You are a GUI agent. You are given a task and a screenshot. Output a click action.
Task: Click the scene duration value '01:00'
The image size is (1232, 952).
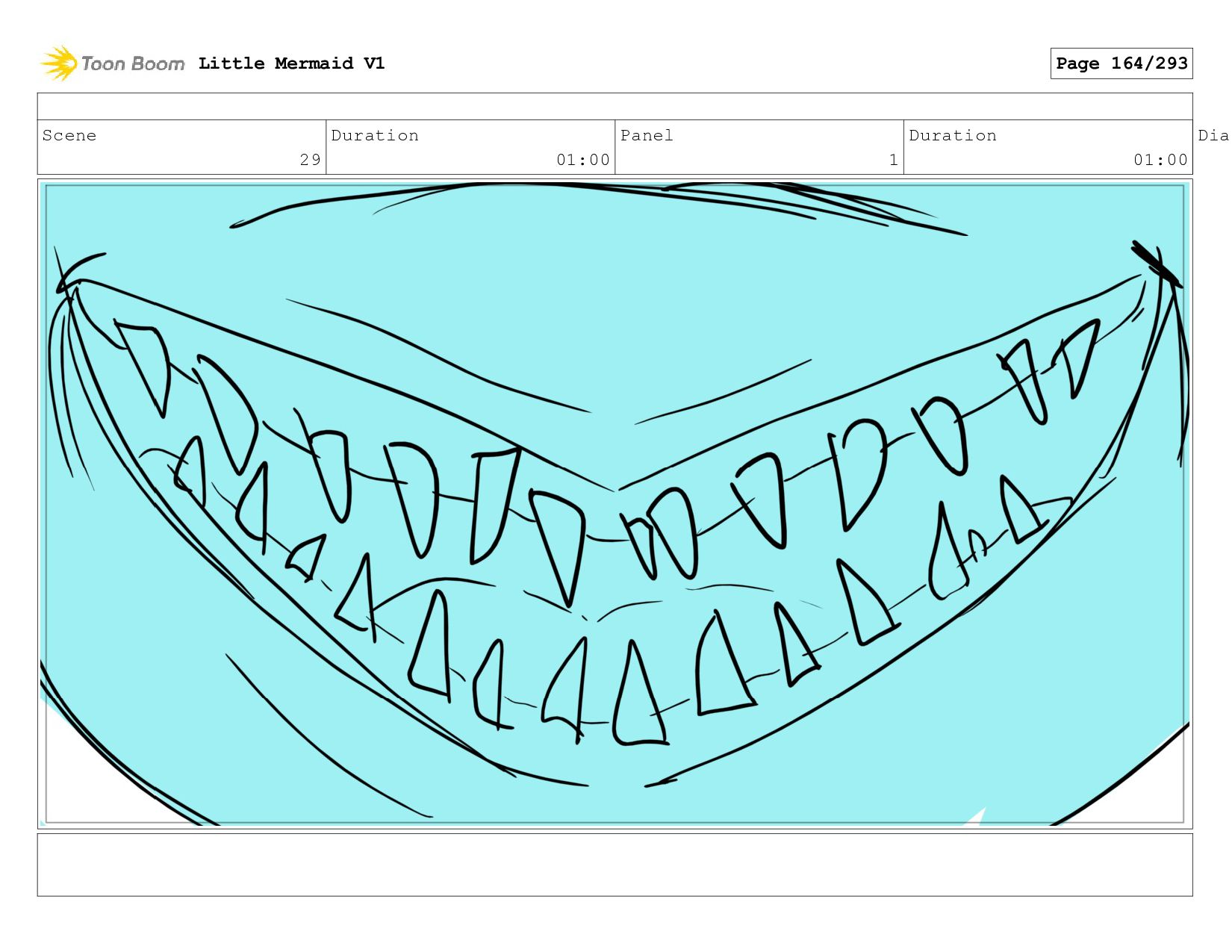(583, 160)
